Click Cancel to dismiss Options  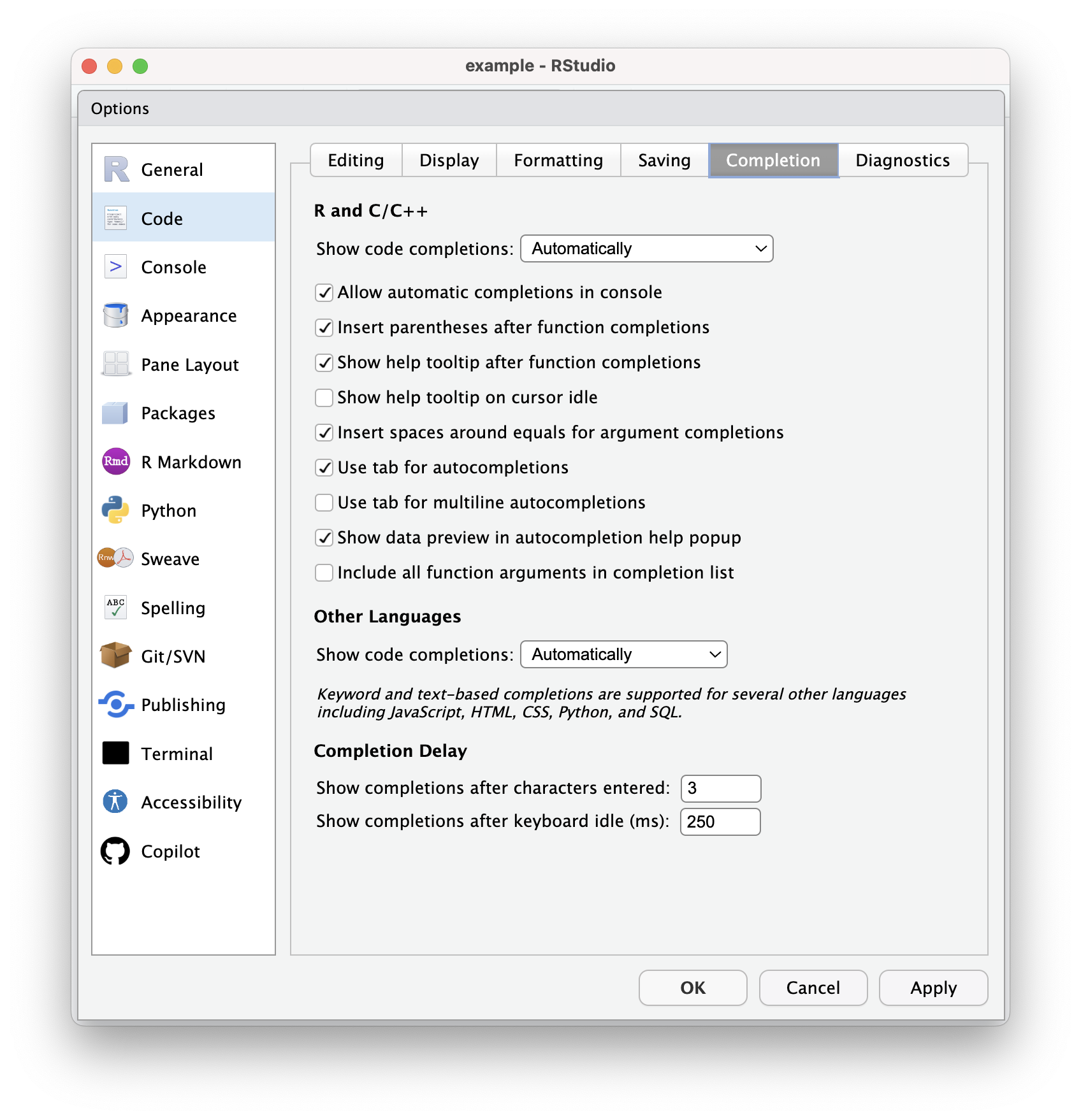[x=813, y=987]
